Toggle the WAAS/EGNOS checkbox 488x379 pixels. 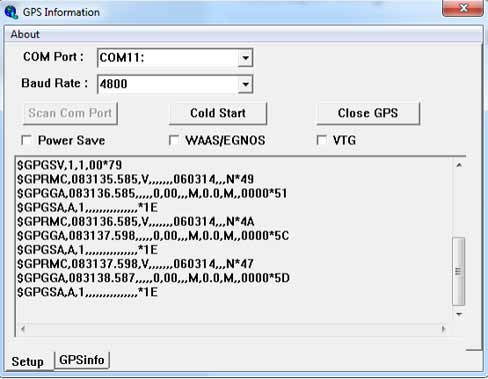click(x=174, y=140)
